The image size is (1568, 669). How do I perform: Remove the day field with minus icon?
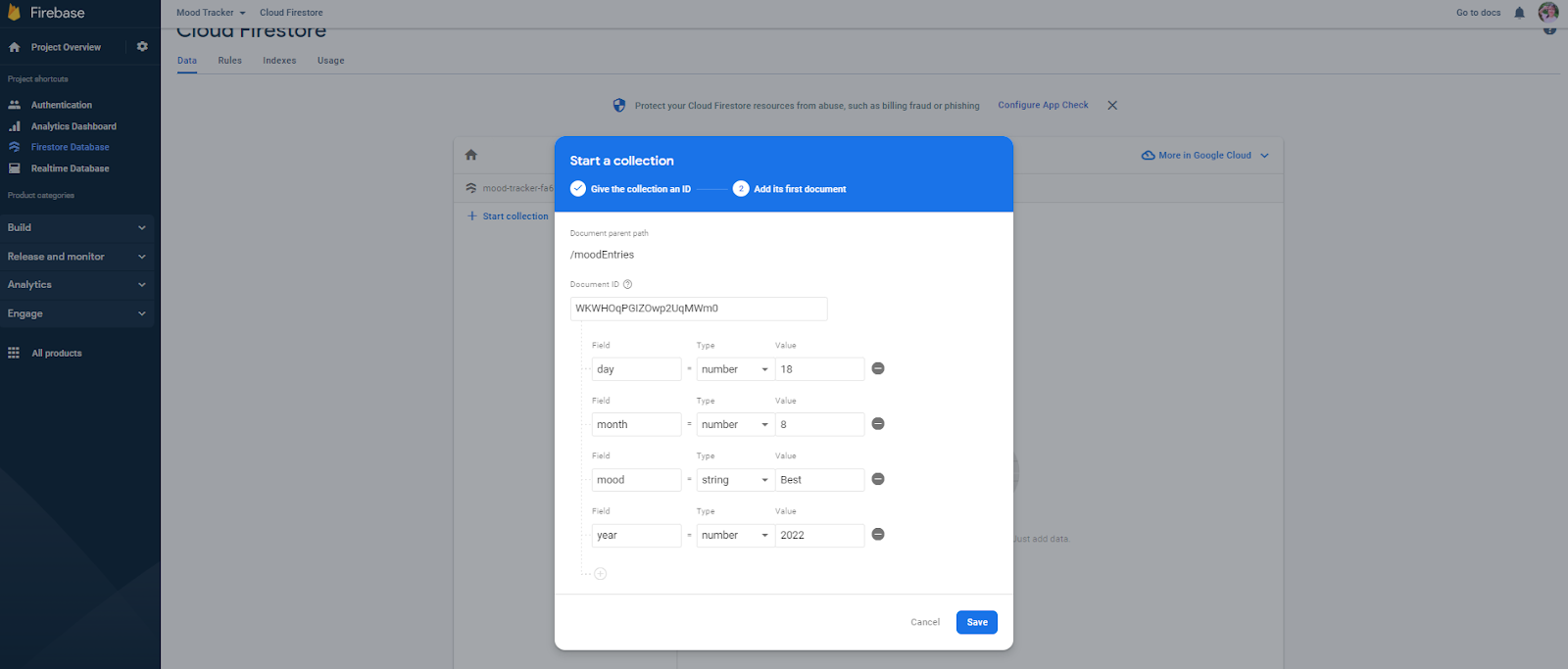point(878,368)
